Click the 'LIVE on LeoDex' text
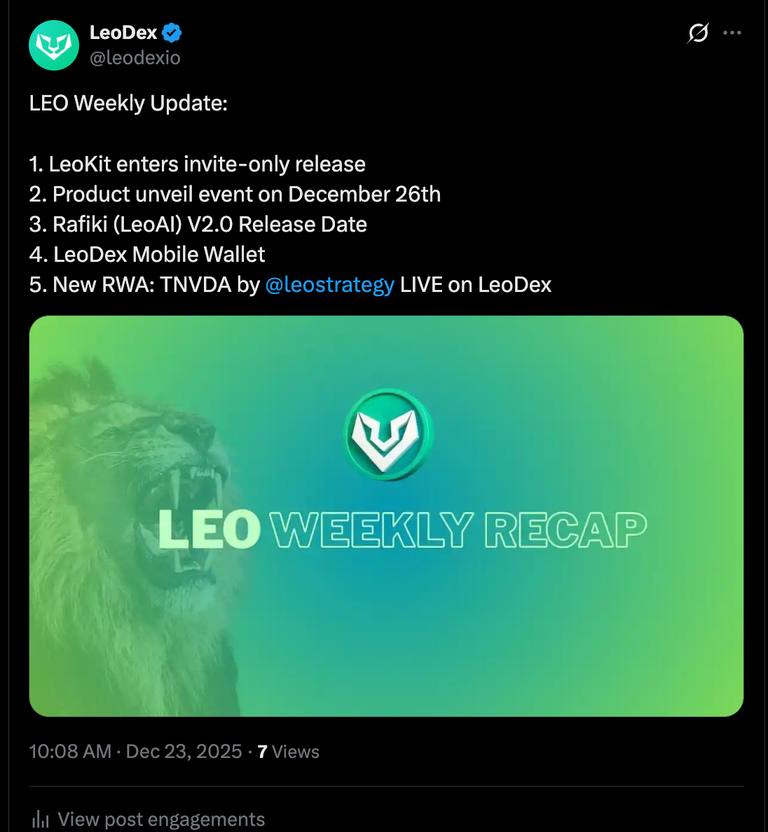768x832 pixels. (x=476, y=285)
